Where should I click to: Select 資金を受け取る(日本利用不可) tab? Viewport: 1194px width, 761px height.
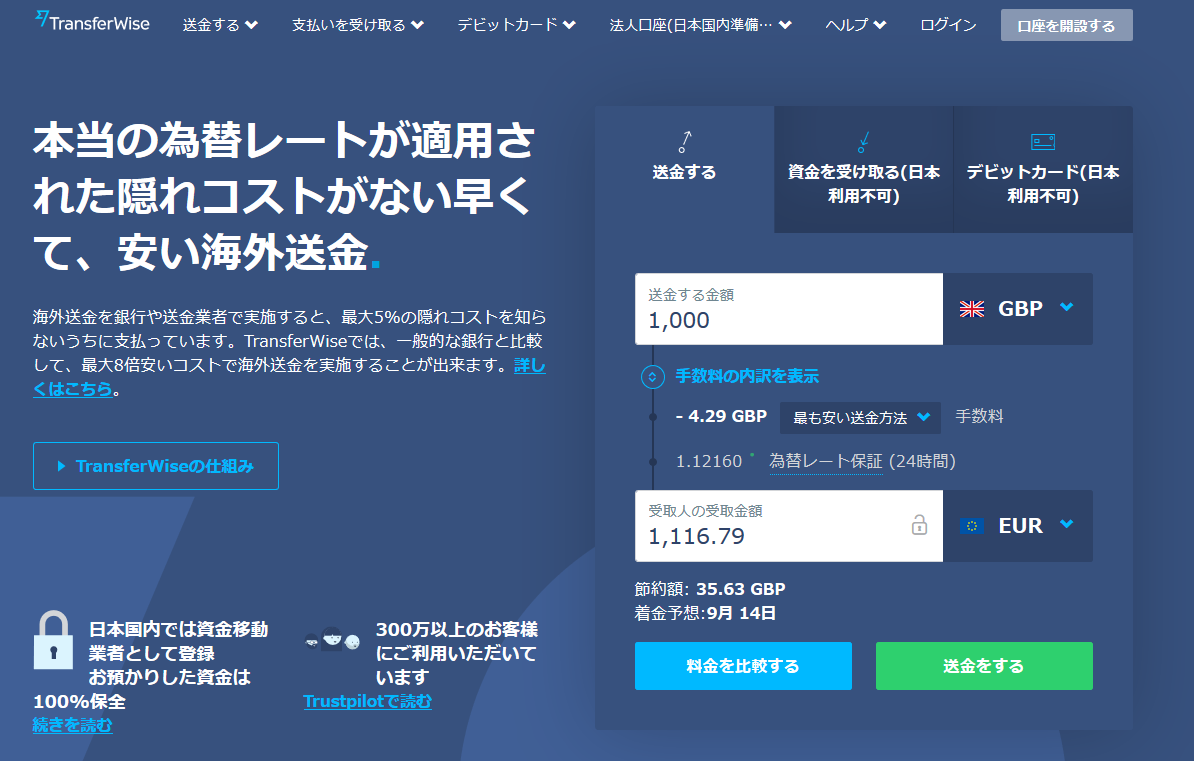[864, 169]
